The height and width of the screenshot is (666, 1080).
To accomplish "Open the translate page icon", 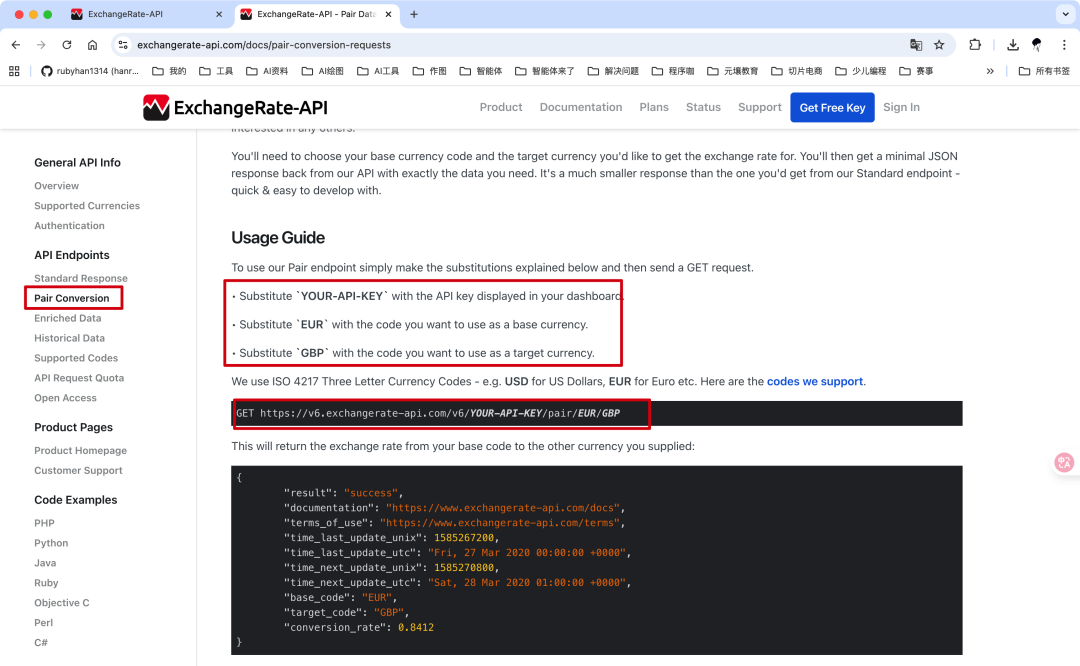I will click(x=916, y=45).
